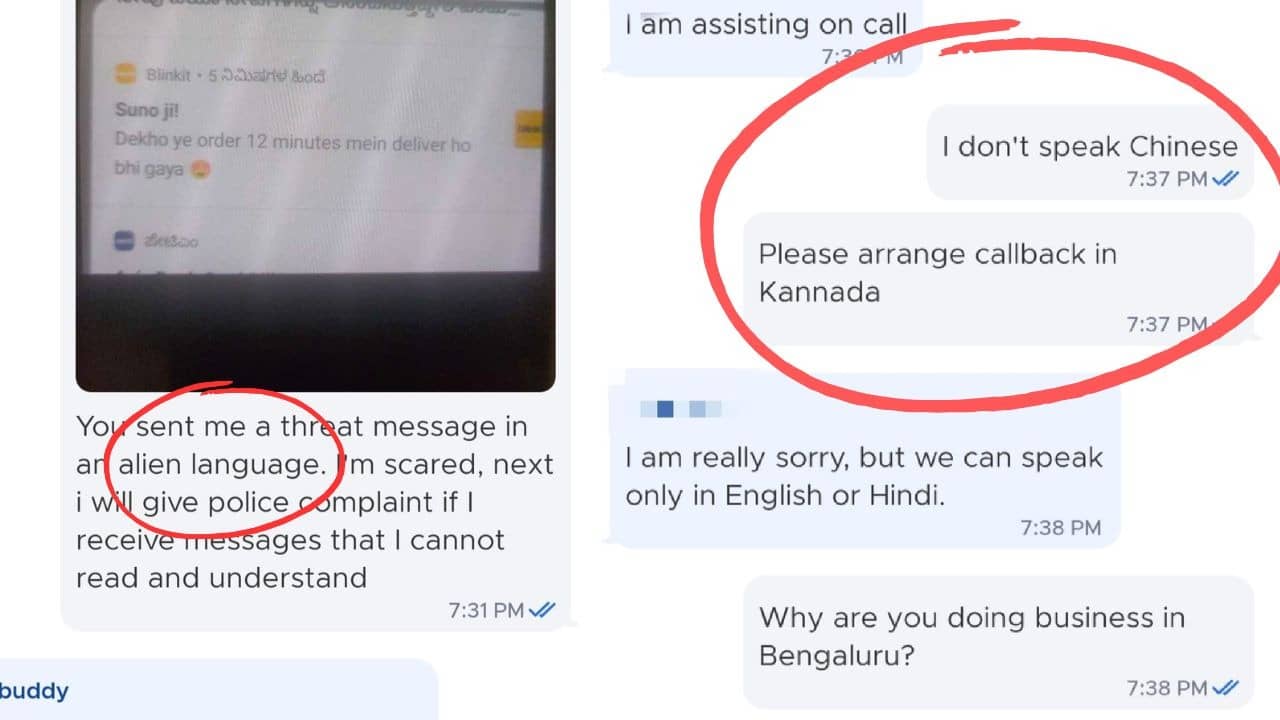Open the attached phone screenshot image

pyautogui.click(x=315, y=195)
